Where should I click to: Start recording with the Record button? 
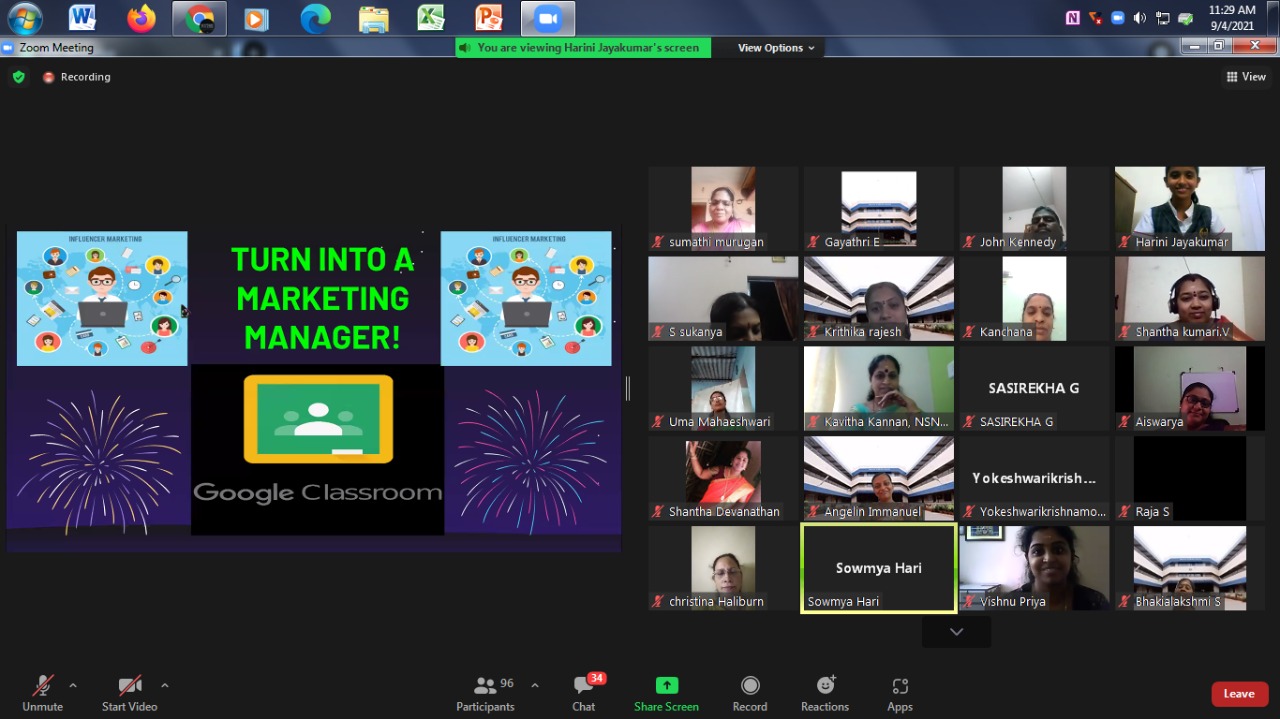(749, 693)
